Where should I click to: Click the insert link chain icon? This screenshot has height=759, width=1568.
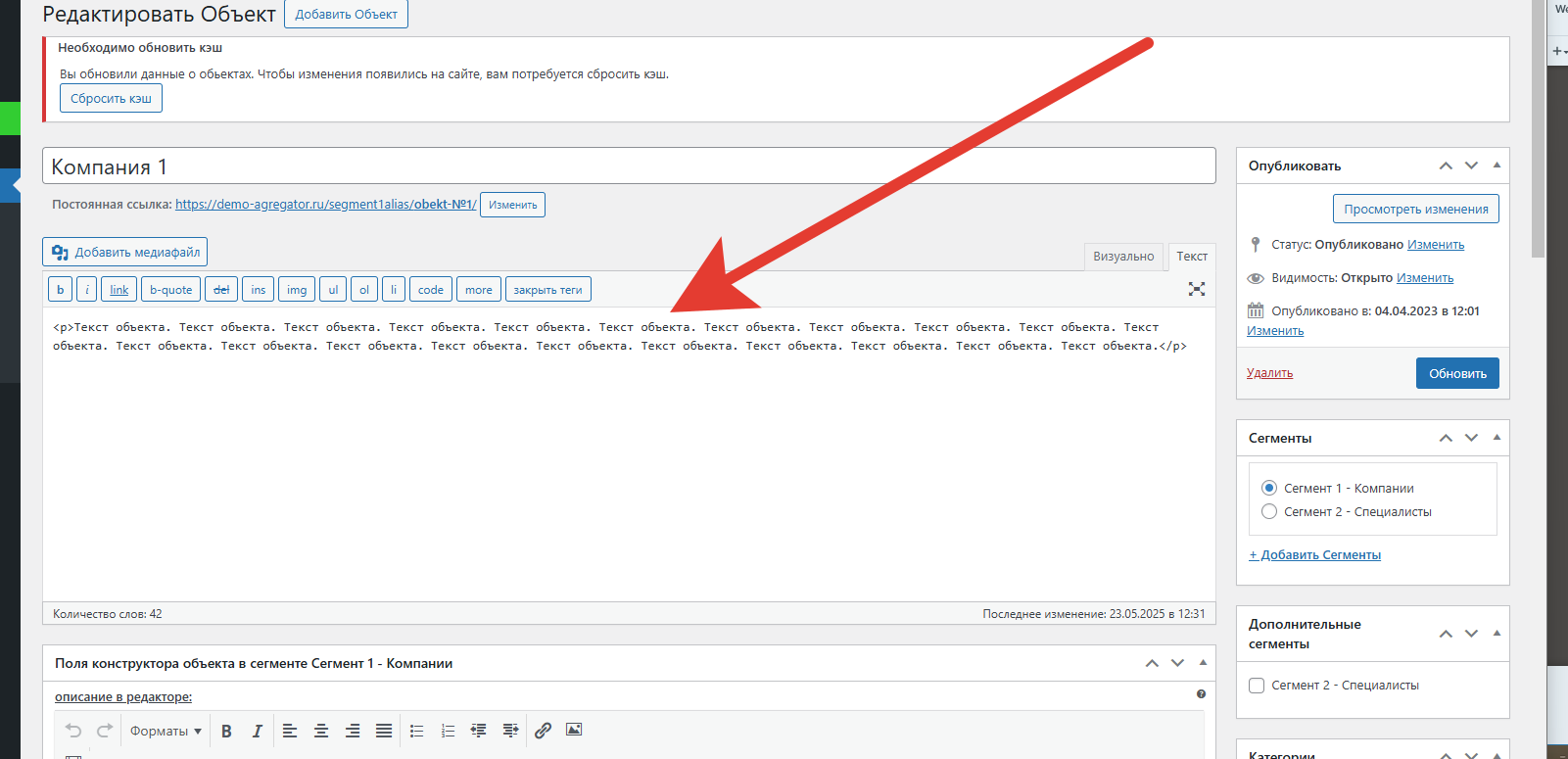(543, 731)
